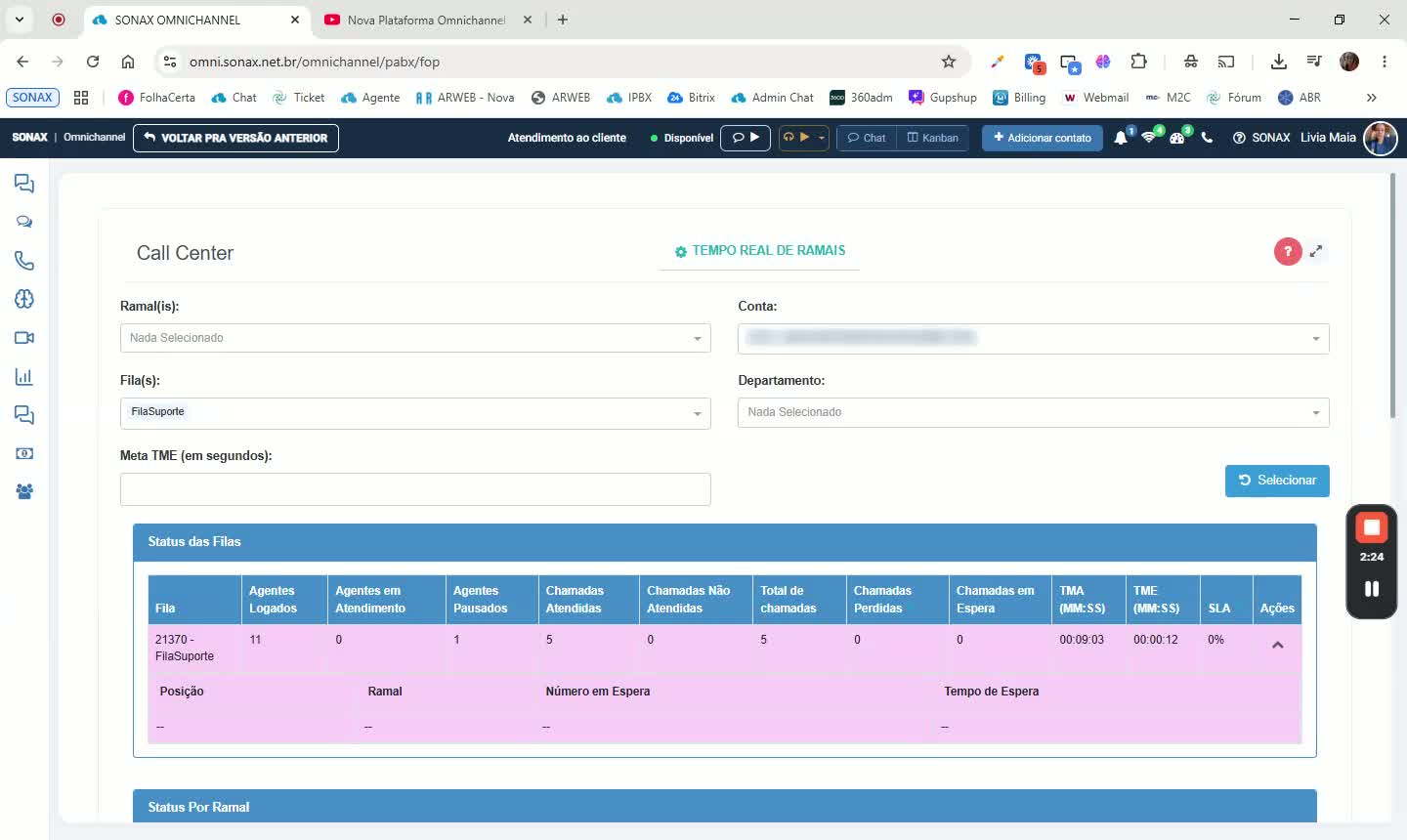The image size is (1407, 840).
Task: Focus the Meta TME input field
Action: pos(415,489)
